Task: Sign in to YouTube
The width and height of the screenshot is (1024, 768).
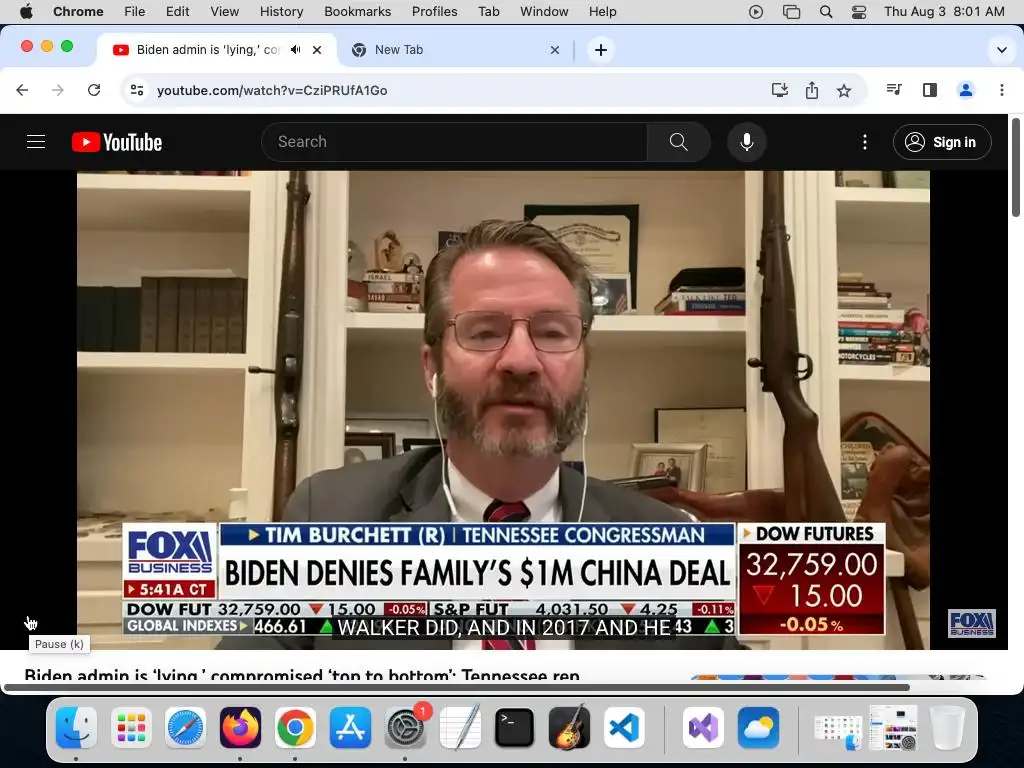Action: 942,142
